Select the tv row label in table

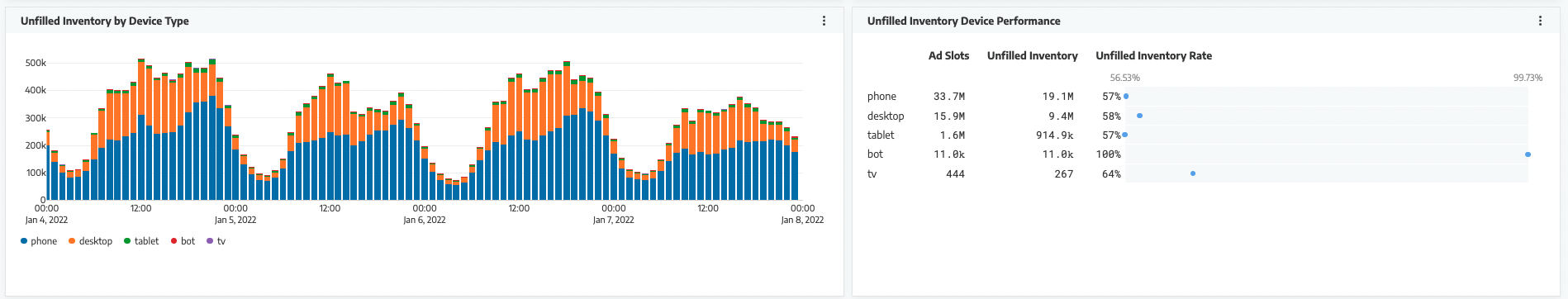872,173
